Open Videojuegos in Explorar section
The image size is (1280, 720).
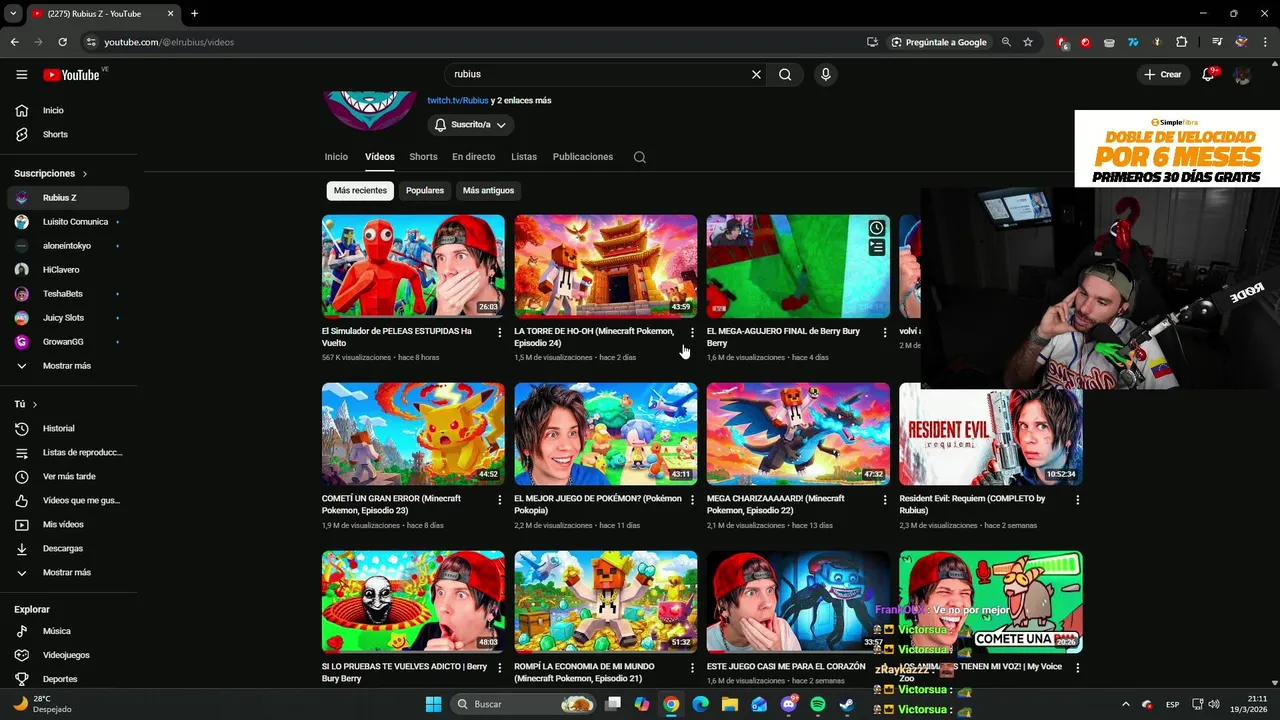[67, 655]
